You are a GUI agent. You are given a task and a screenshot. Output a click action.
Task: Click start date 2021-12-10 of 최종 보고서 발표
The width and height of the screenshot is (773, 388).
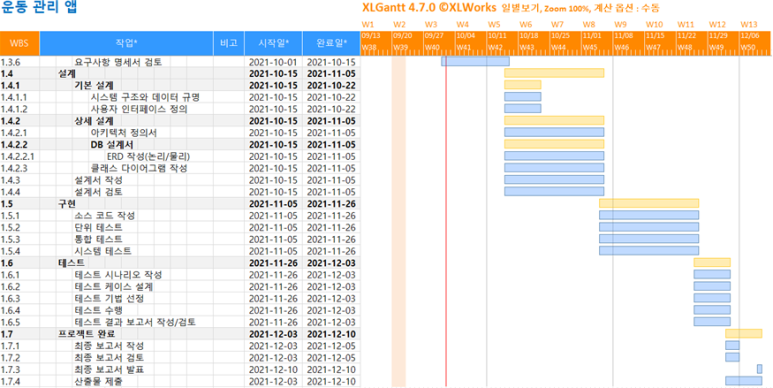pos(273,370)
